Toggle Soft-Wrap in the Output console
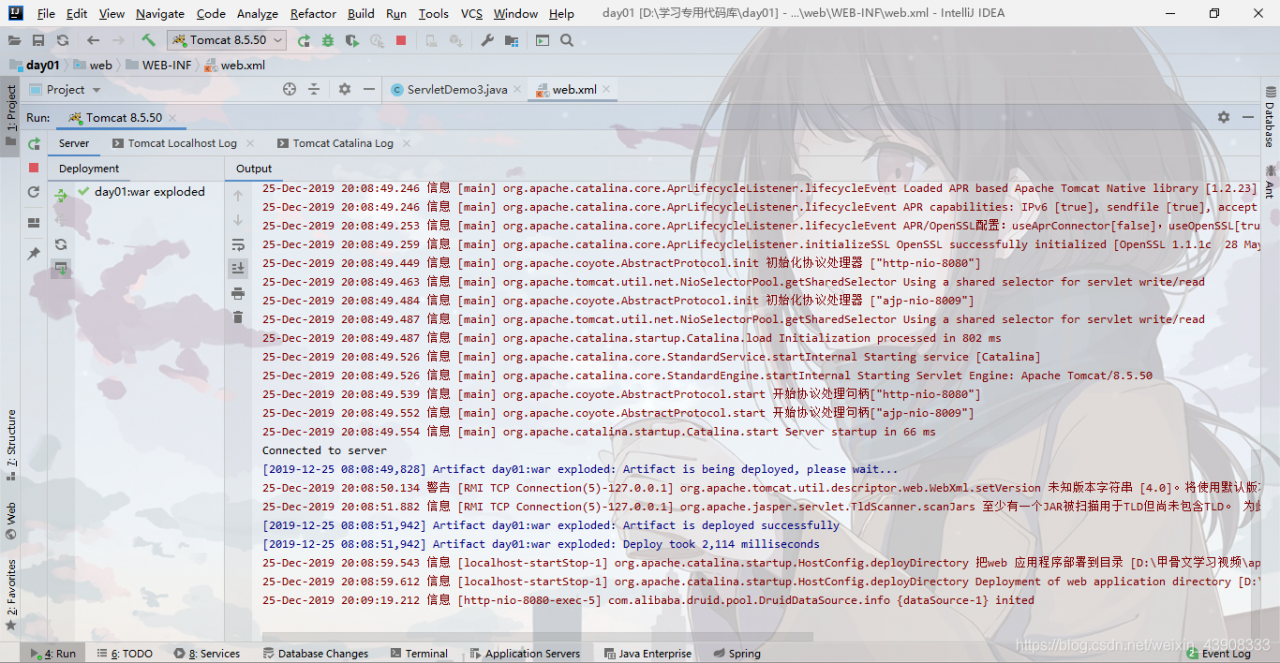Viewport: 1280px width, 663px height. pyautogui.click(x=238, y=244)
